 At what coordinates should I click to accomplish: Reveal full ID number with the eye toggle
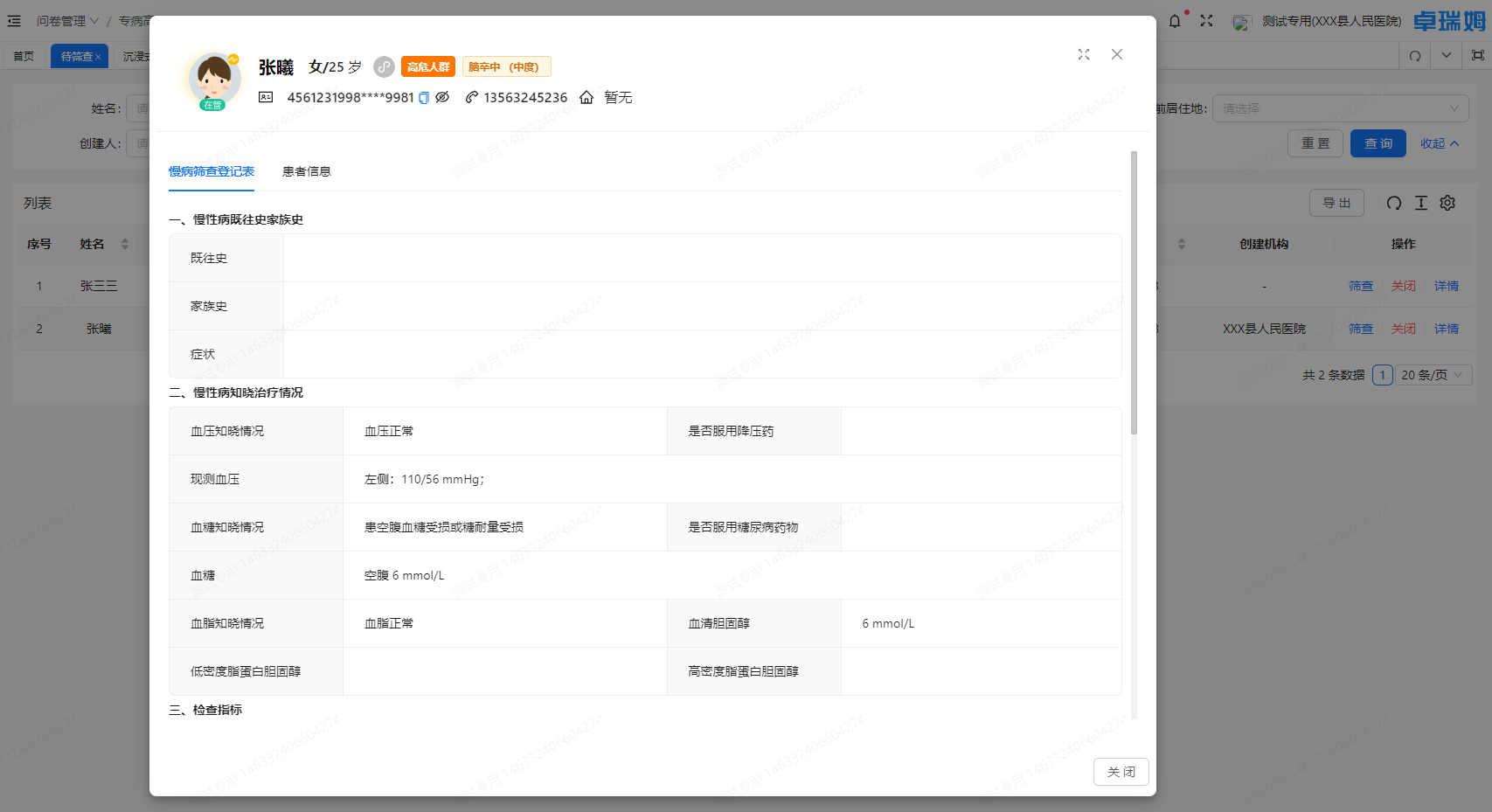click(x=442, y=97)
